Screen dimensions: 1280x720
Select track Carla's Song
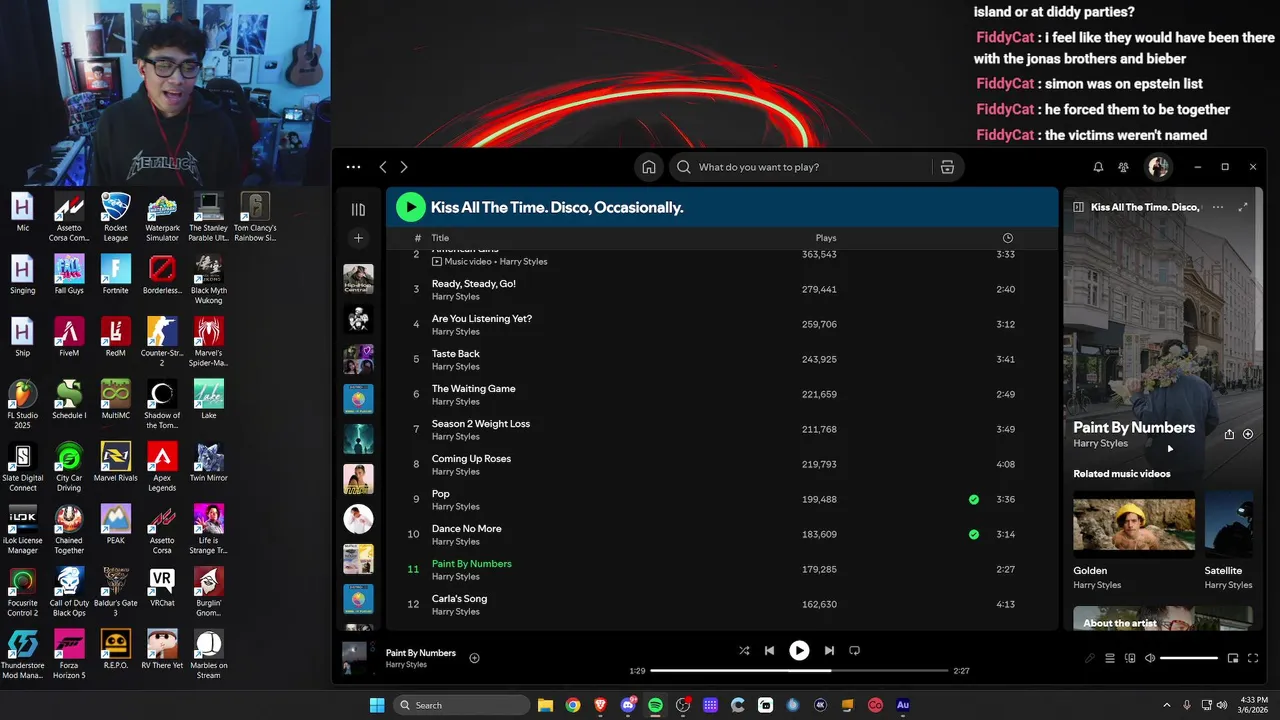[x=722, y=604]
